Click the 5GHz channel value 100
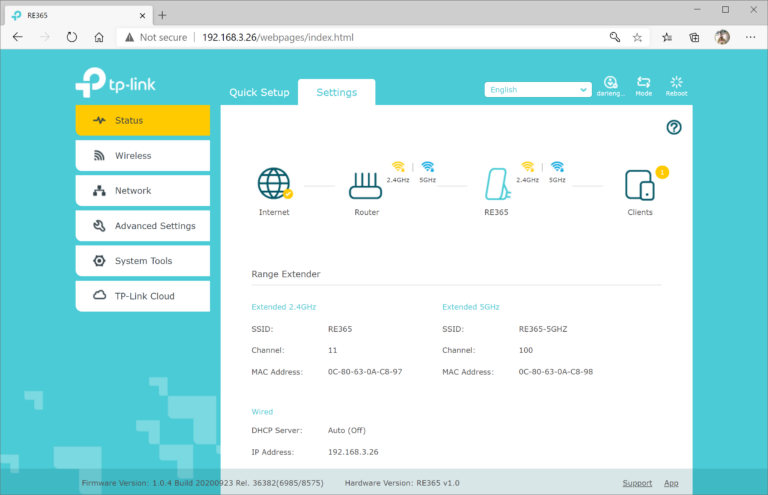 [x=526, y=350]
